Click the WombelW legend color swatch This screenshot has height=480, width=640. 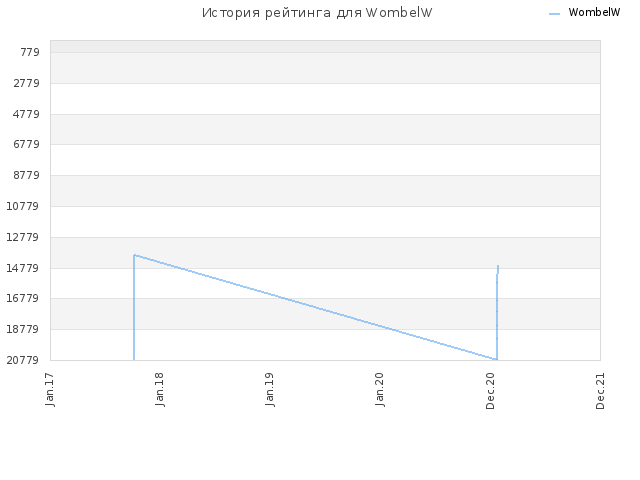[554, 14]
